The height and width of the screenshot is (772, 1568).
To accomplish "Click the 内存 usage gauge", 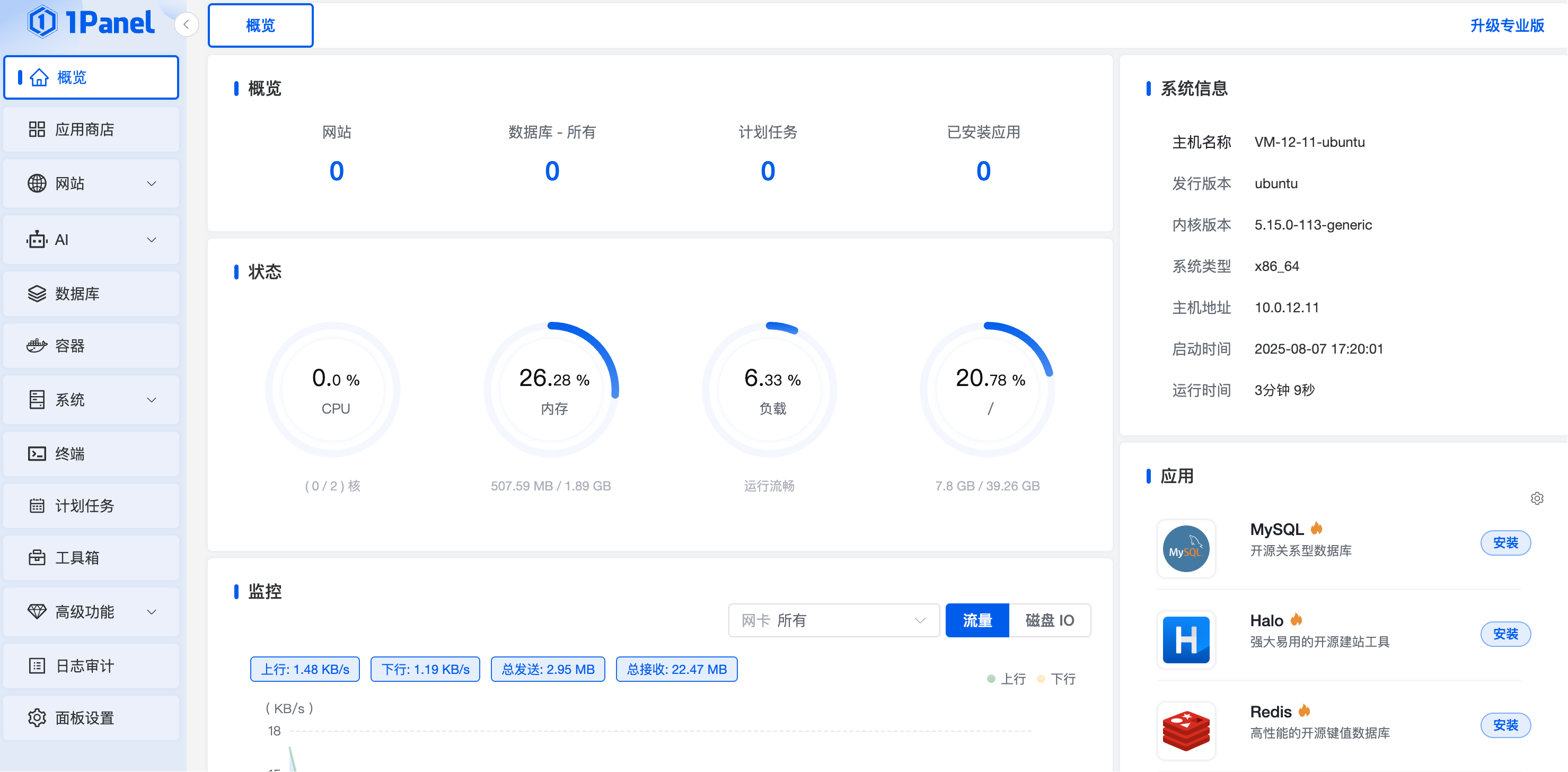I will pyautogui.click(x=552, y=390).
